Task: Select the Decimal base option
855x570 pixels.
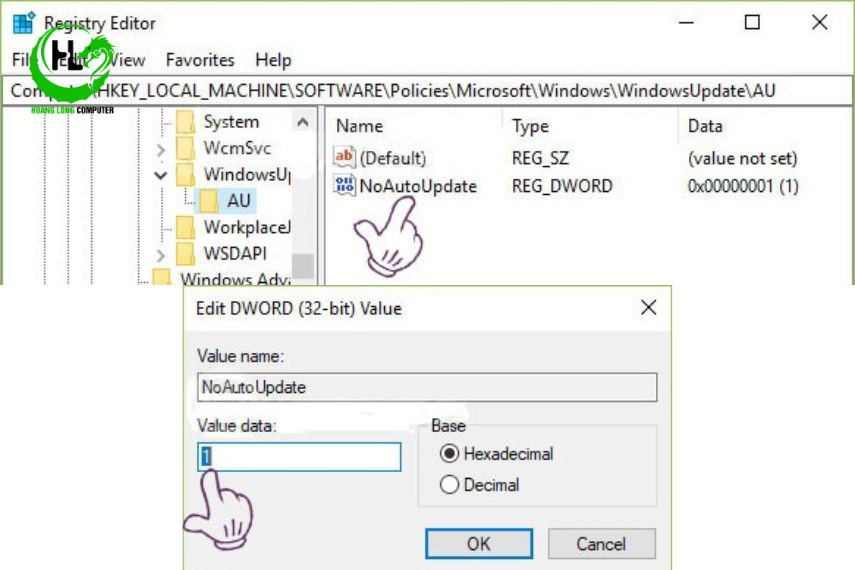Action: tap(449, 484)
